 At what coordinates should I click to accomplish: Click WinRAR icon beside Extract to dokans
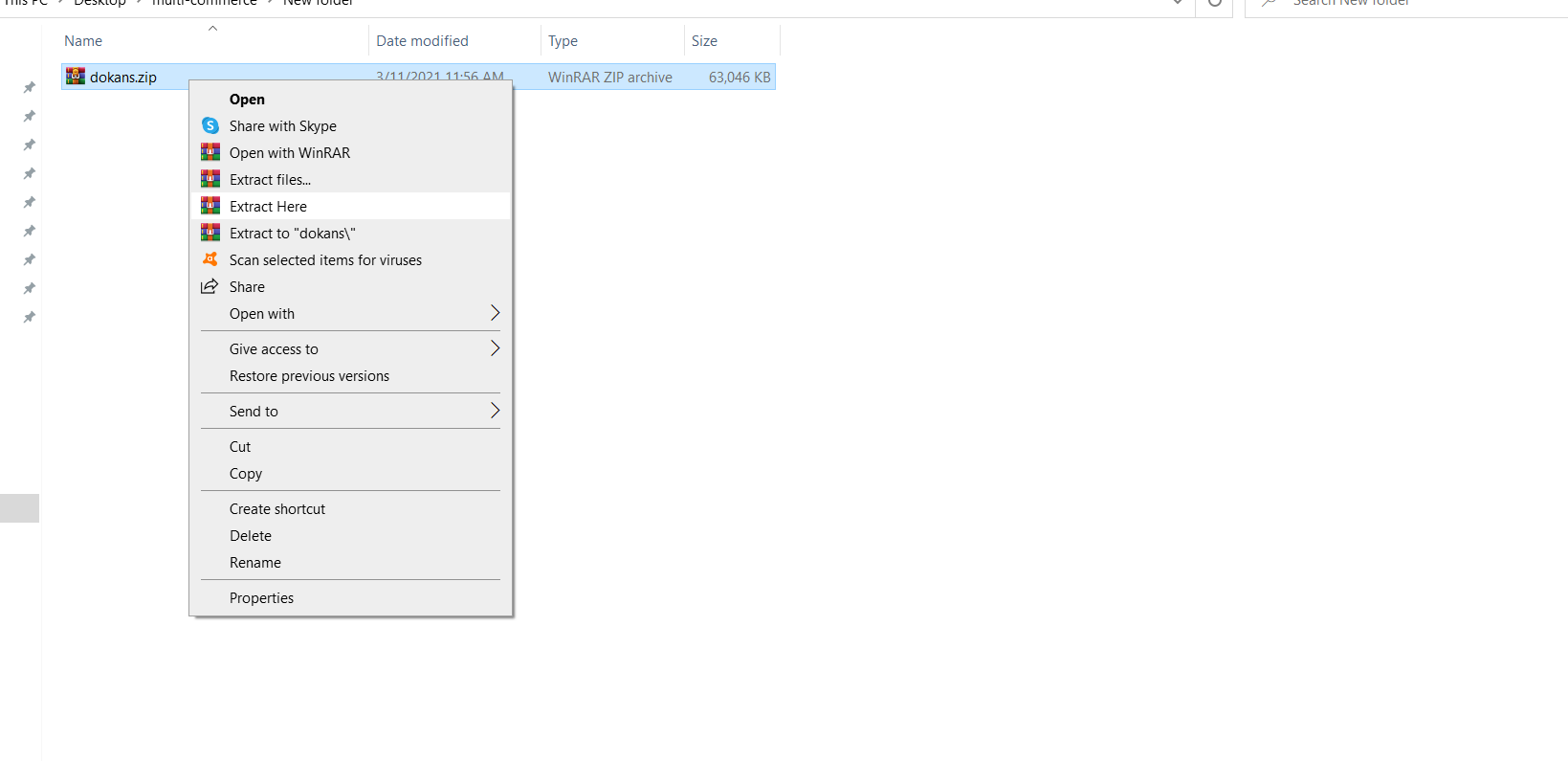click(210, 234)
